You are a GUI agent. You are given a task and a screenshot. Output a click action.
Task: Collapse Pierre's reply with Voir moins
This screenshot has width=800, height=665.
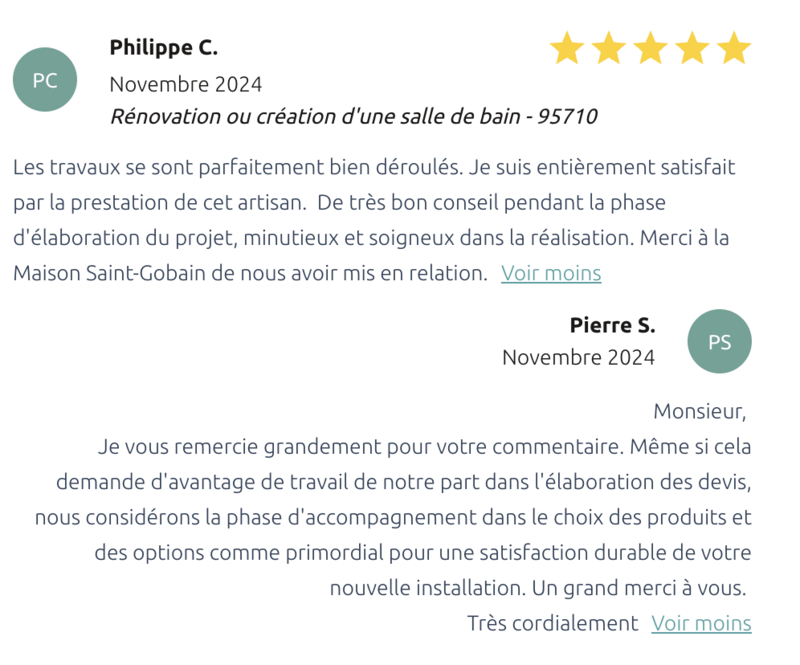pyautogui.click(x=701, y=623)
